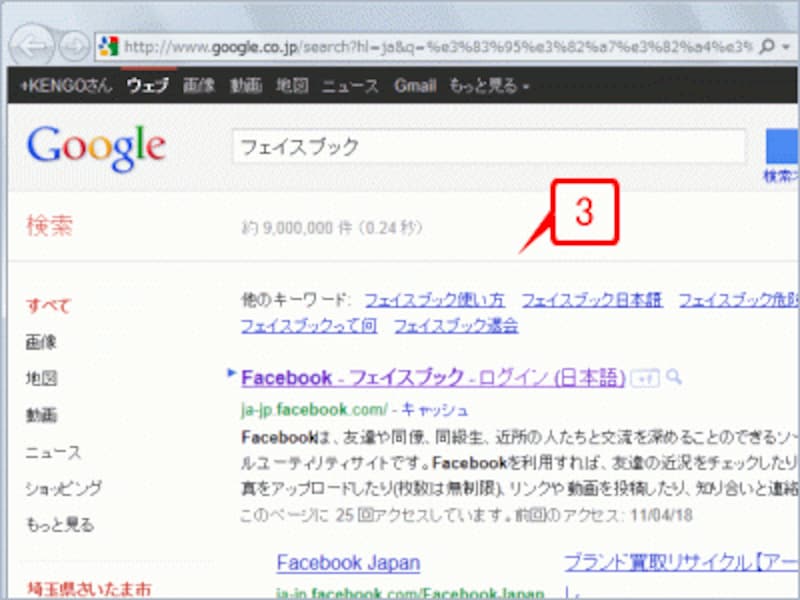Select ニュース in the black bar
The width and height of the screenshot is (800, 600).
tap(350, 86)
